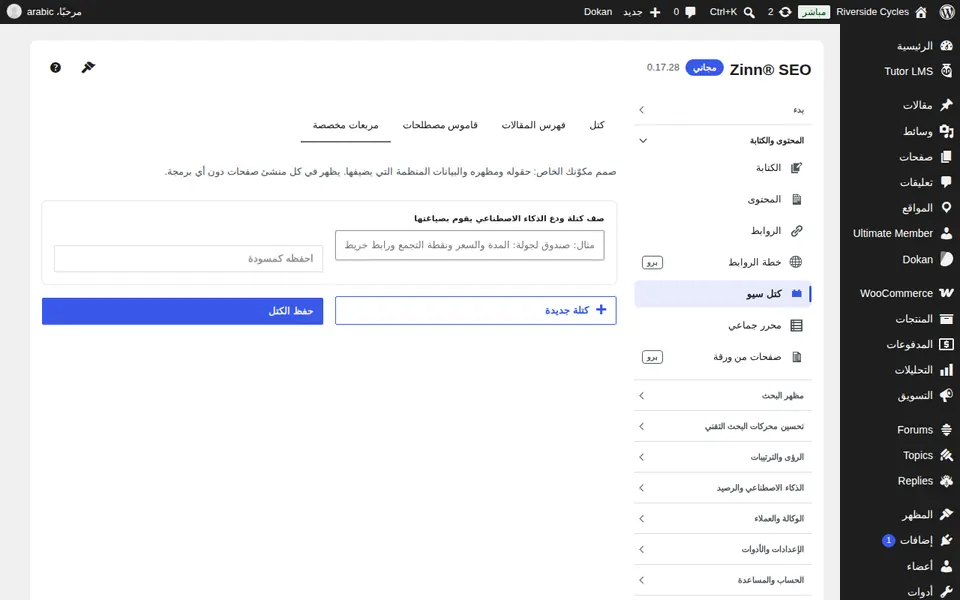The height and width of the screenshot is (600, 960).
Task: Click the globe icon for خطة الروابط
Action: [796, 262]
